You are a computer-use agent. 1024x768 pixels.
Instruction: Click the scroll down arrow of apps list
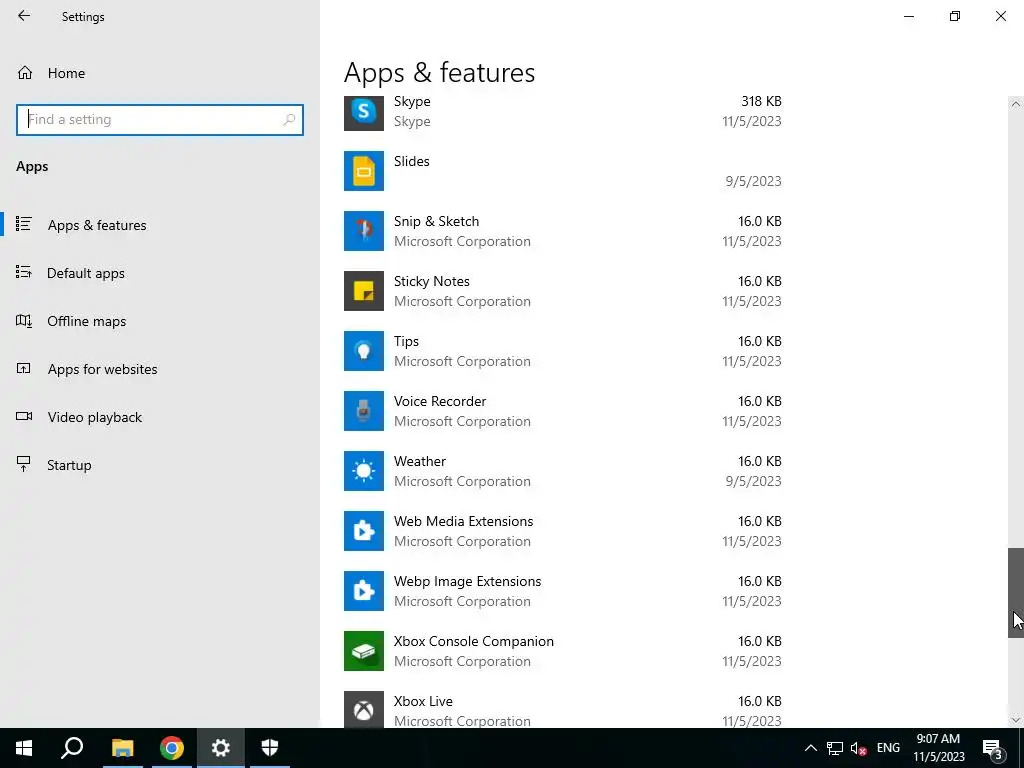[x=1016, y=720]
